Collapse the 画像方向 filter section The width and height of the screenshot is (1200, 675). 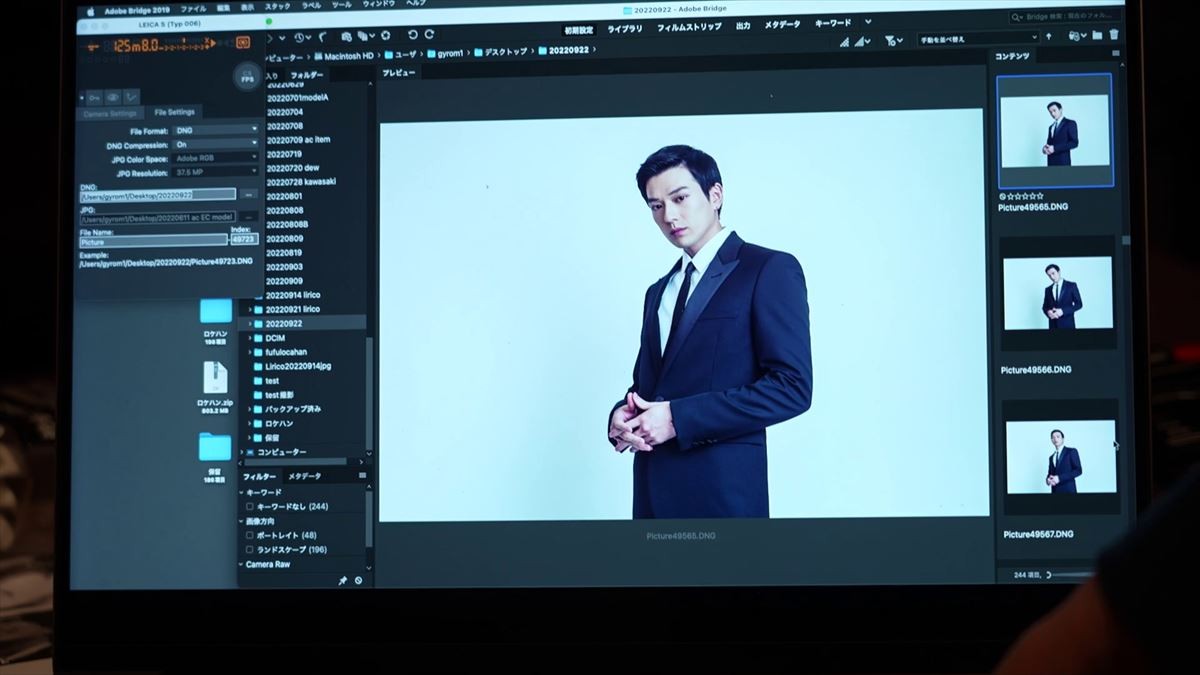(241, 521)
